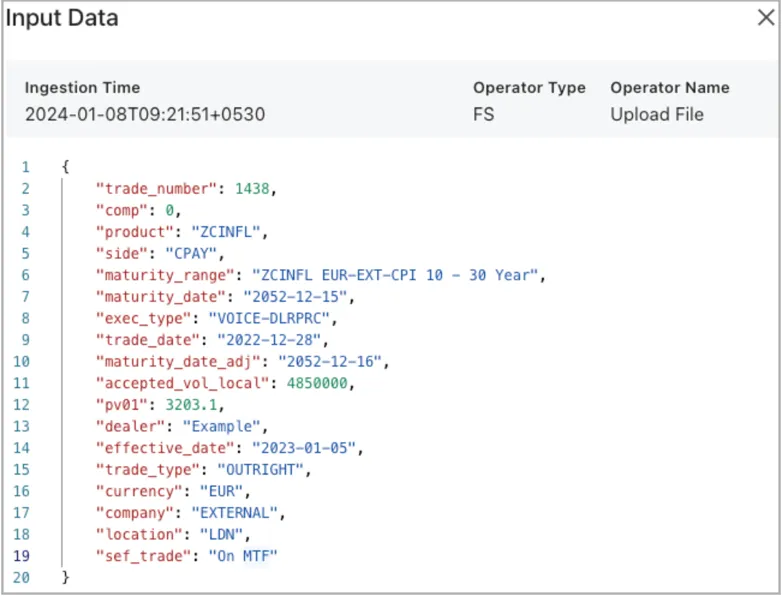The height and width of the screenshot is (596, 782).
Task: Select the location value "LDN"
Action: pyautogui.click(x=221, y=534)
